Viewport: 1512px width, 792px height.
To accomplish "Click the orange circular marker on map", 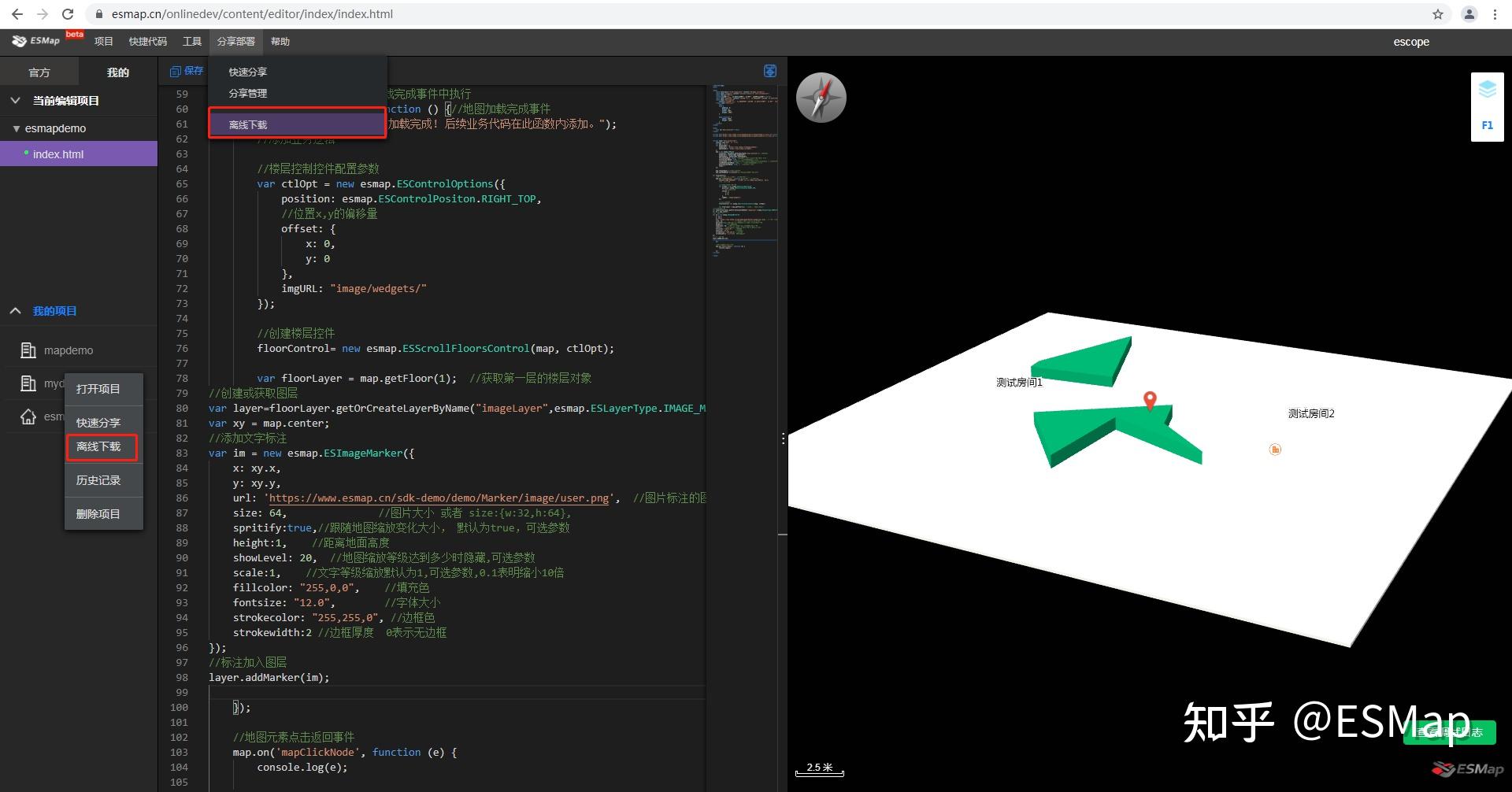I will click(x=1275, y=450).
